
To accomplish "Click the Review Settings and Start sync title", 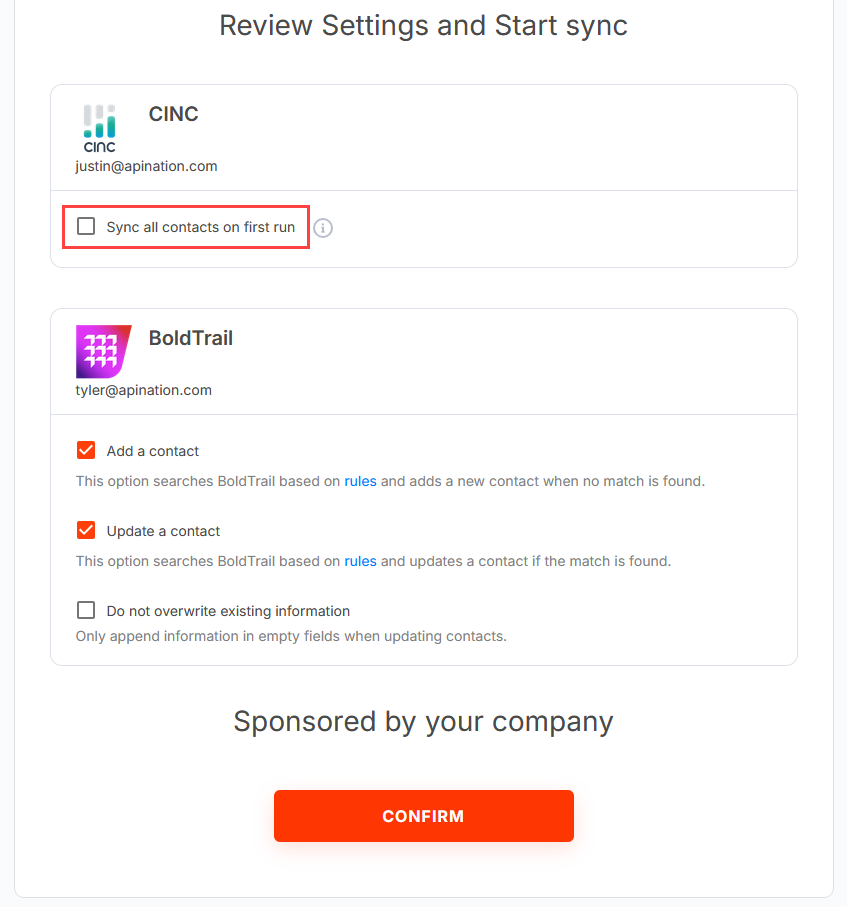I will pos(423,25).
